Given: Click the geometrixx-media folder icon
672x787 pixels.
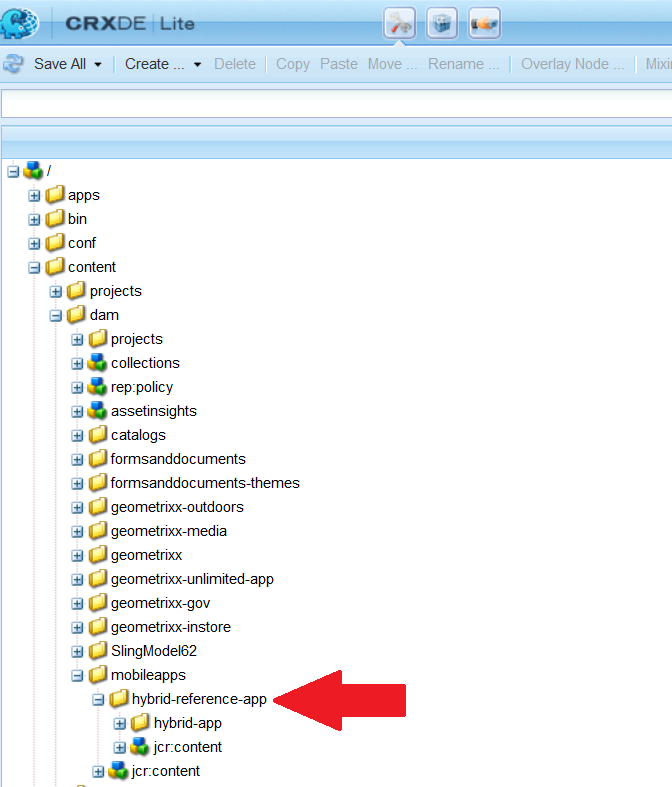Looking at the screenshot, I should [x=98, y=531].
